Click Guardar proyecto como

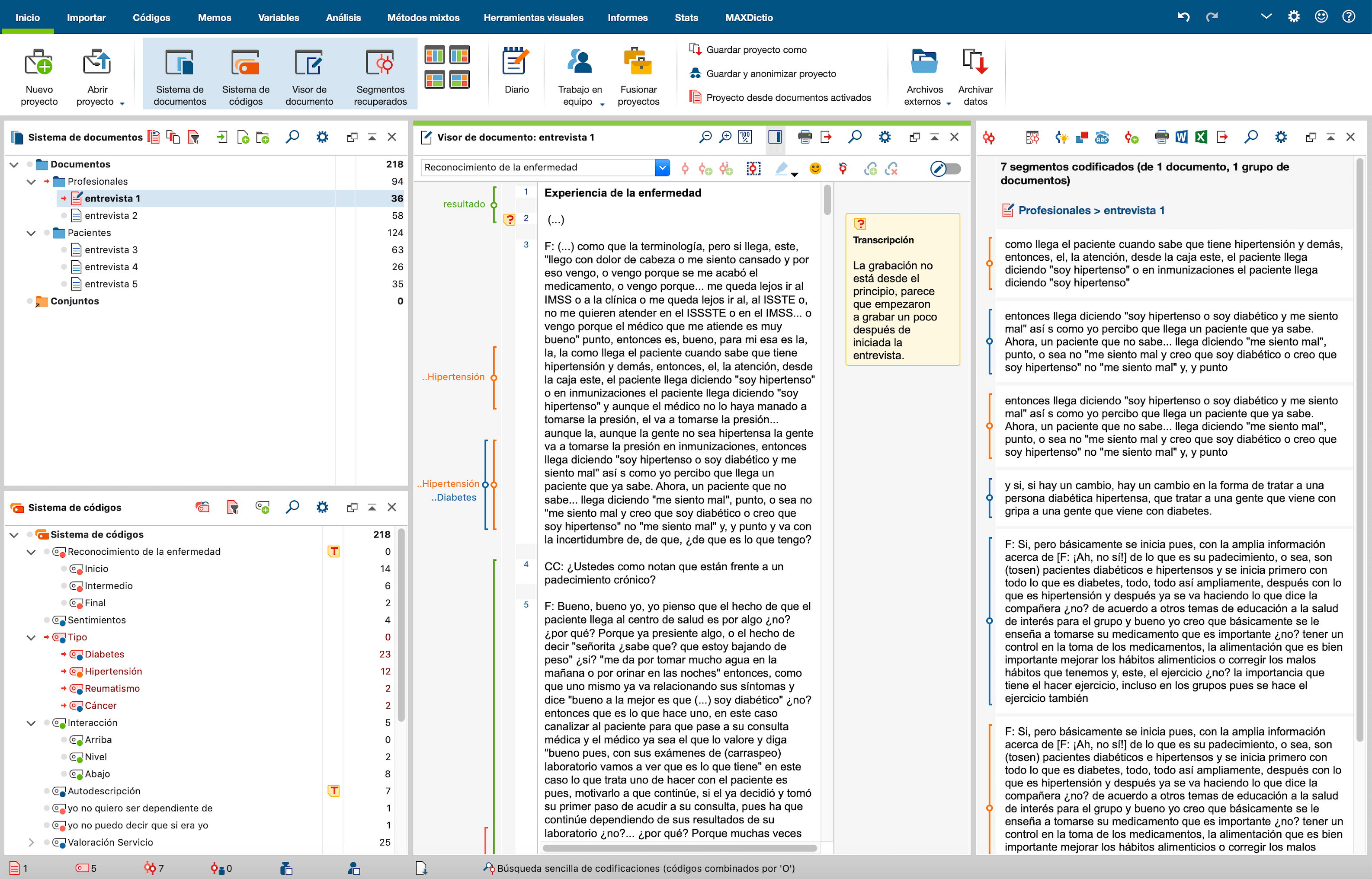coord(748,50)
